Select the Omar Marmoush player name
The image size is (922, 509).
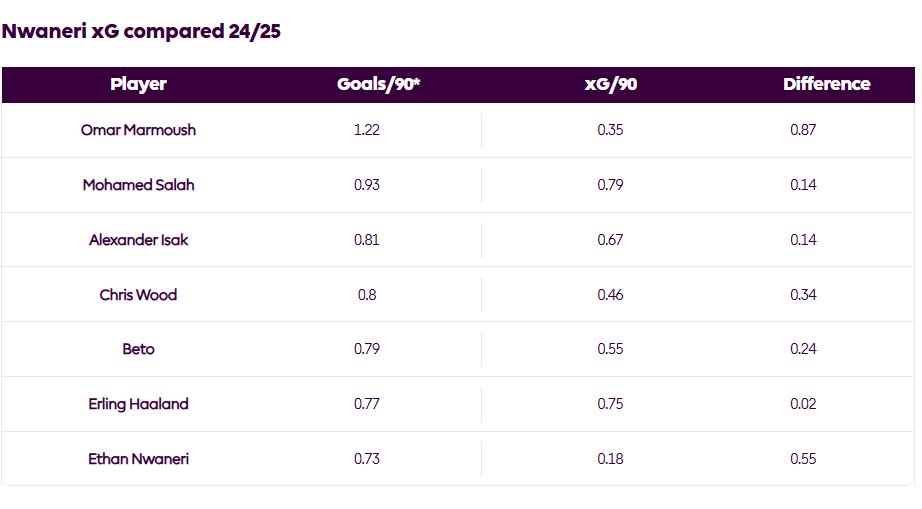(x=138, y=130)
